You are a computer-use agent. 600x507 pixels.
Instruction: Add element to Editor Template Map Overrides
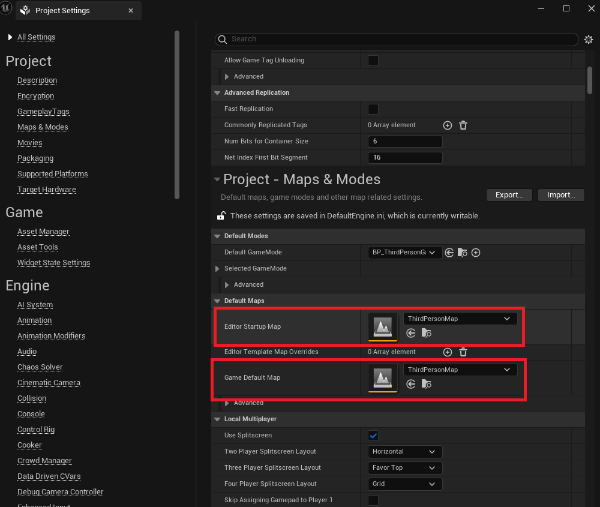click(x=447, y=352)
